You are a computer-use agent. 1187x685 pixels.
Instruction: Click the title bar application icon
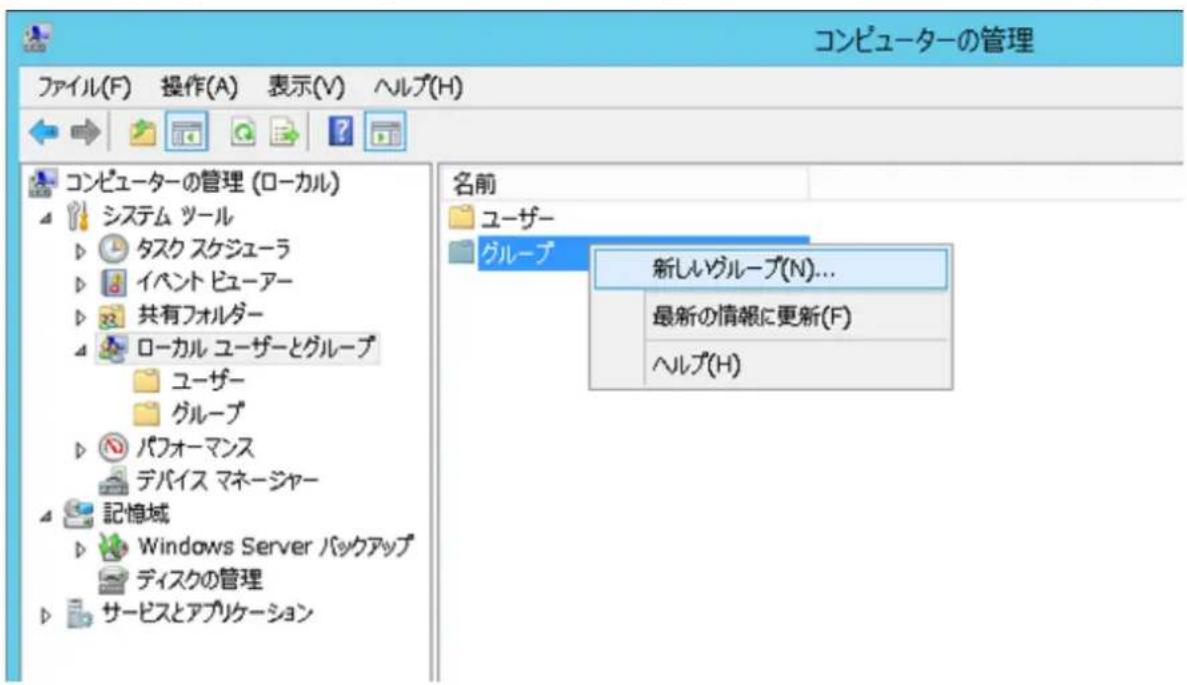37,37
